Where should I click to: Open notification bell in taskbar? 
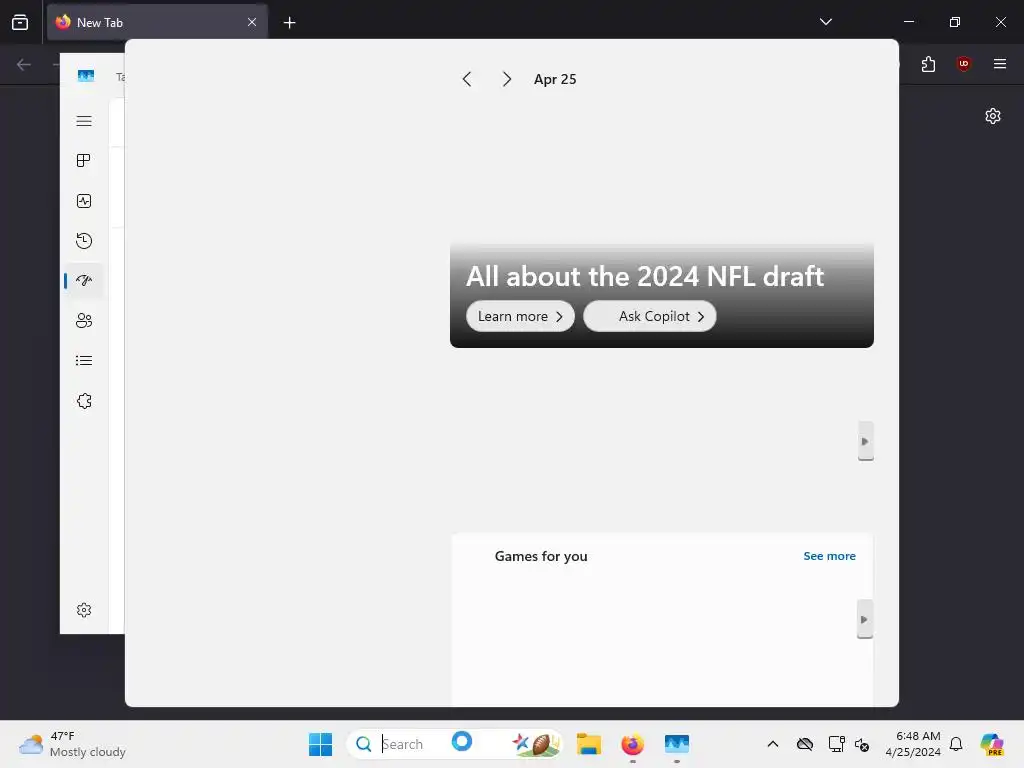[x=956, y=744]
